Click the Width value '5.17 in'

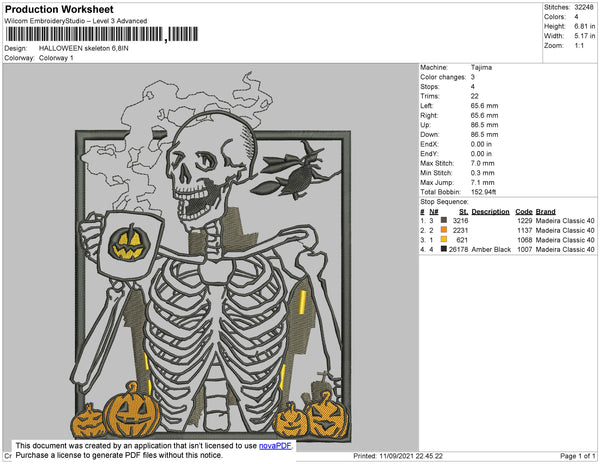pyautogui.click(x=585, y=36)
